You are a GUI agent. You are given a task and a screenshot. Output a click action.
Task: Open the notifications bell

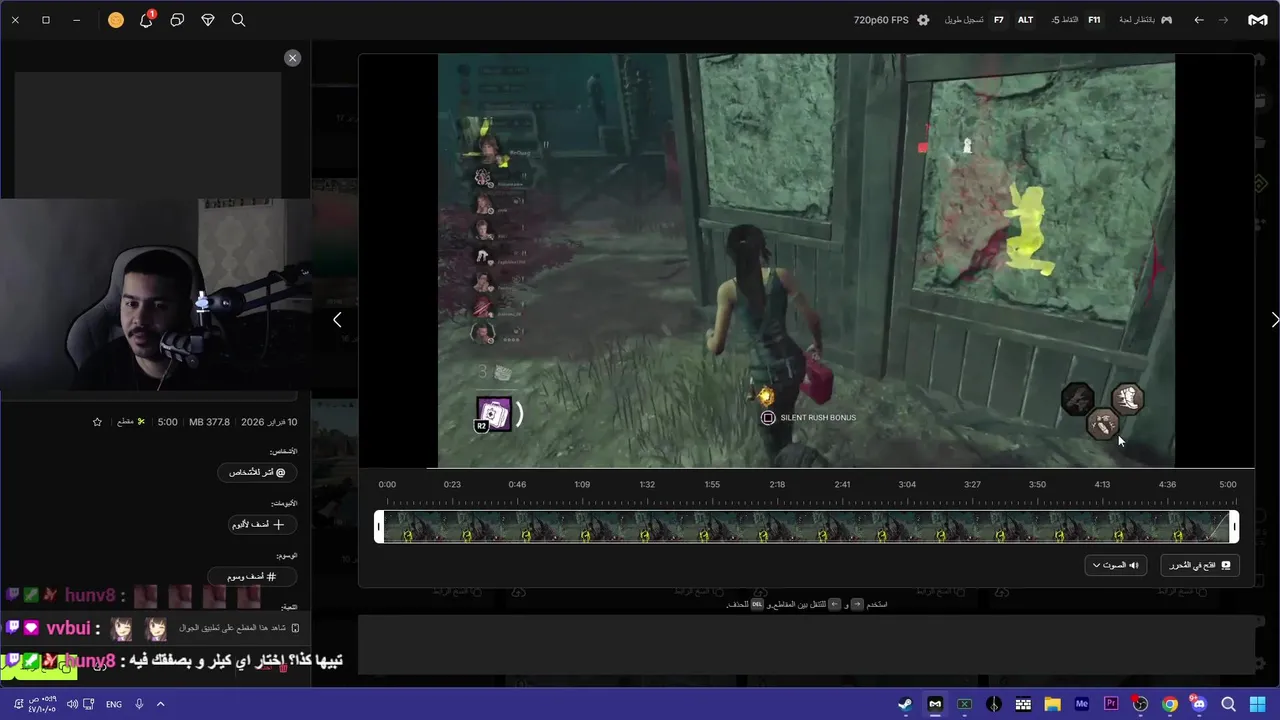coord(146,19)
